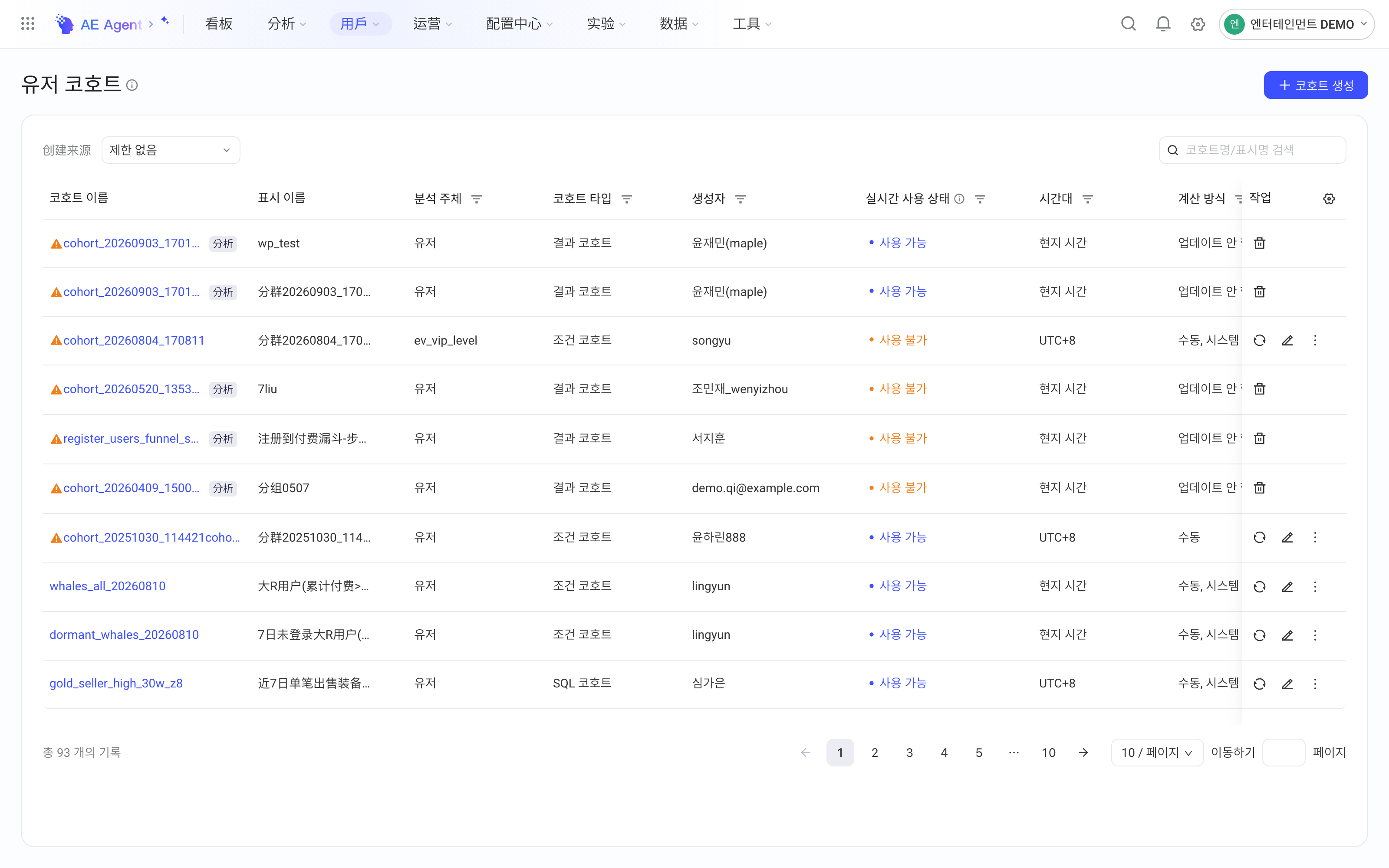Image resolution: width=1389 pixels, height=868 pixels.
Task: Open more options for gold_seller_high_30w_z8
Action: [1315, 684]
